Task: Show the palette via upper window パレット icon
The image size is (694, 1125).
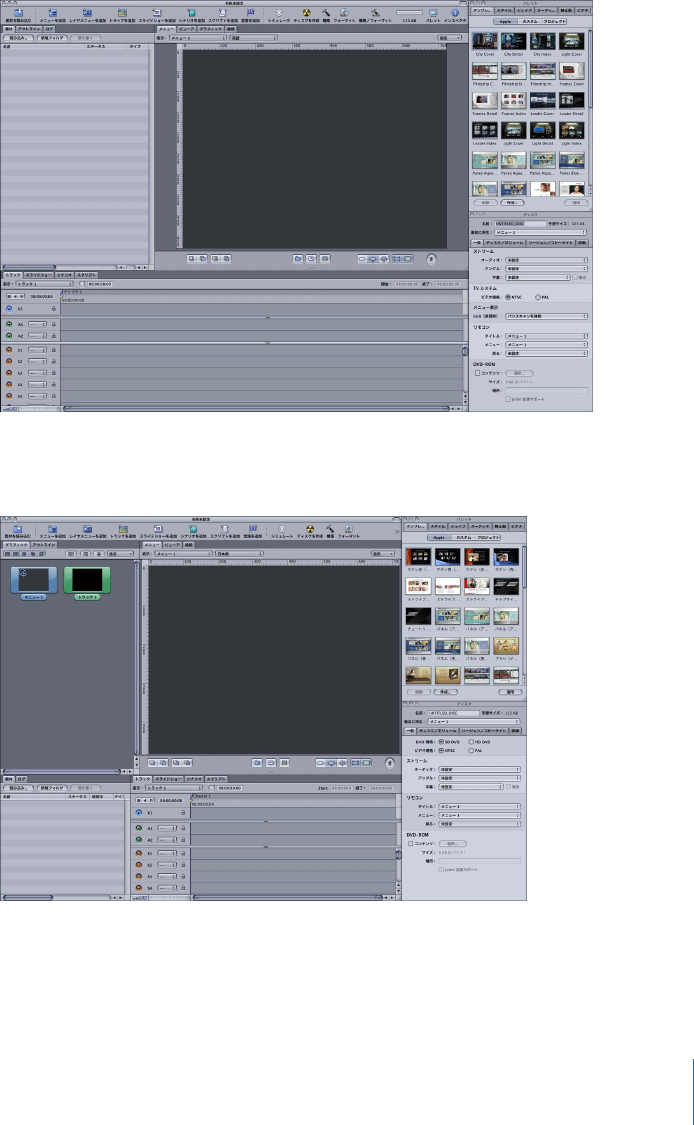Action: pyautogui.click(x=433, y=14)
